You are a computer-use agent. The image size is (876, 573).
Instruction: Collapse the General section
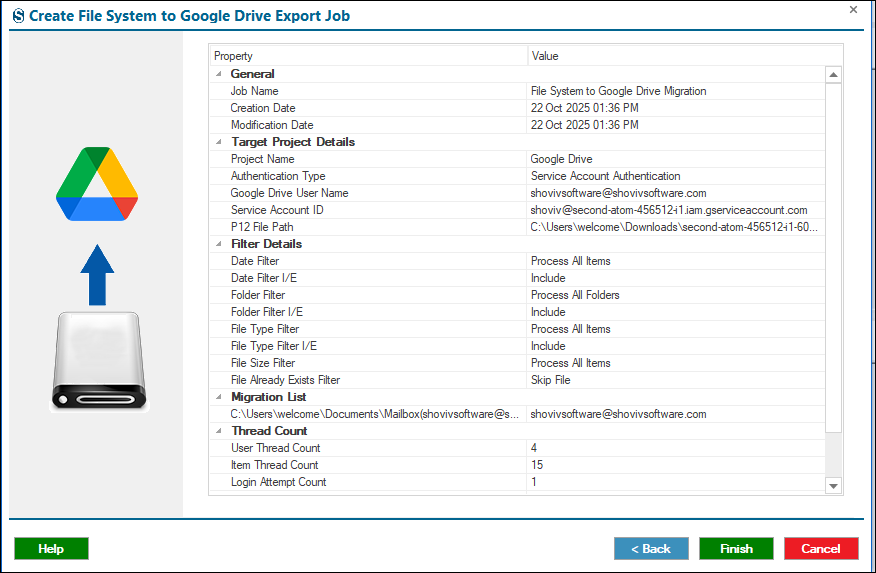pos(218,74)
